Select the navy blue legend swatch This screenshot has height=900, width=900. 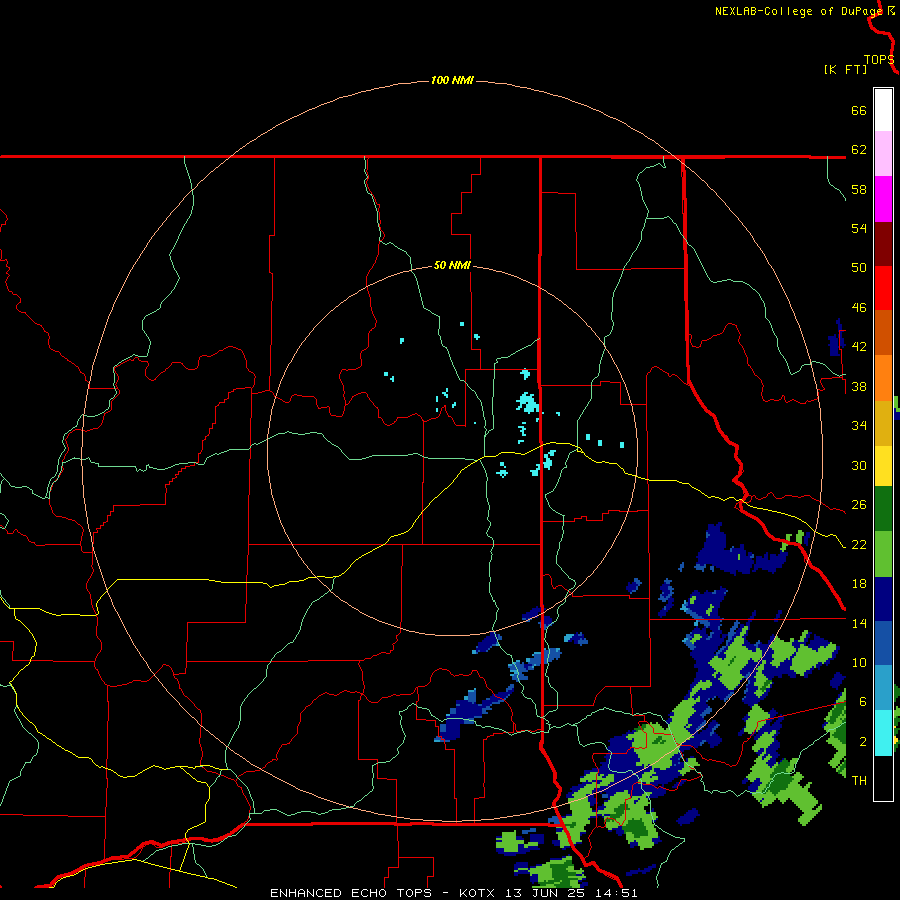[883, 599]
